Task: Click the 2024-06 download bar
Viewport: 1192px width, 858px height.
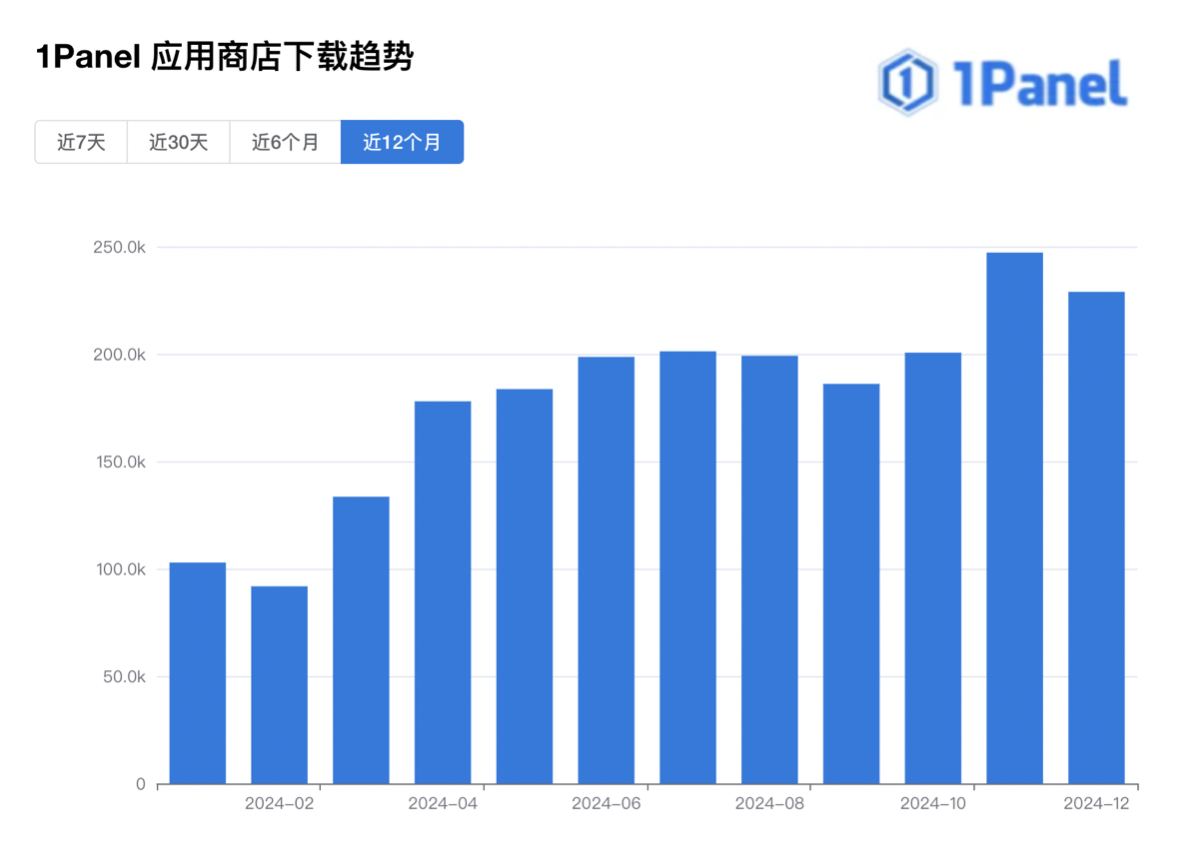Action: [606, 570]
